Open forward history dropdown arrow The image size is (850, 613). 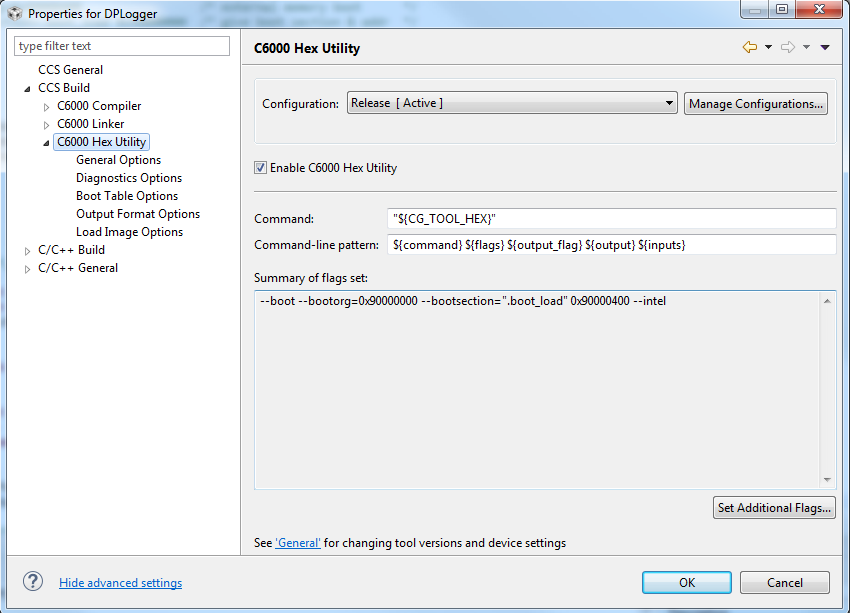point(806,47)
